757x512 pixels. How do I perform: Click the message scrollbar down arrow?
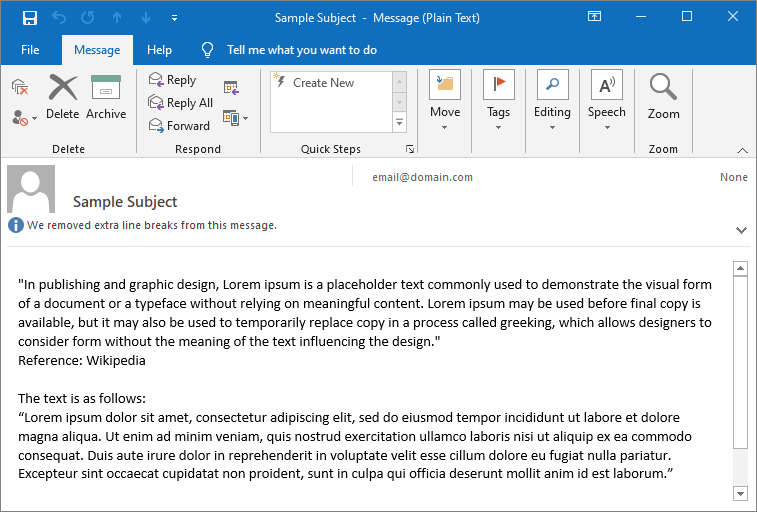pyautogui.click(x=740, y=493)
